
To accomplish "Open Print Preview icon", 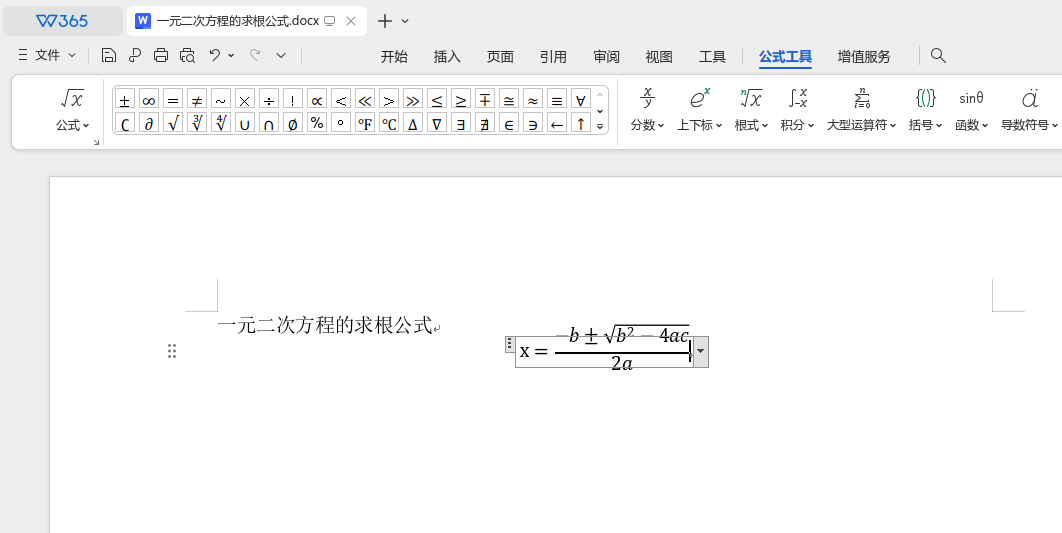I will [x=187, y=56].
